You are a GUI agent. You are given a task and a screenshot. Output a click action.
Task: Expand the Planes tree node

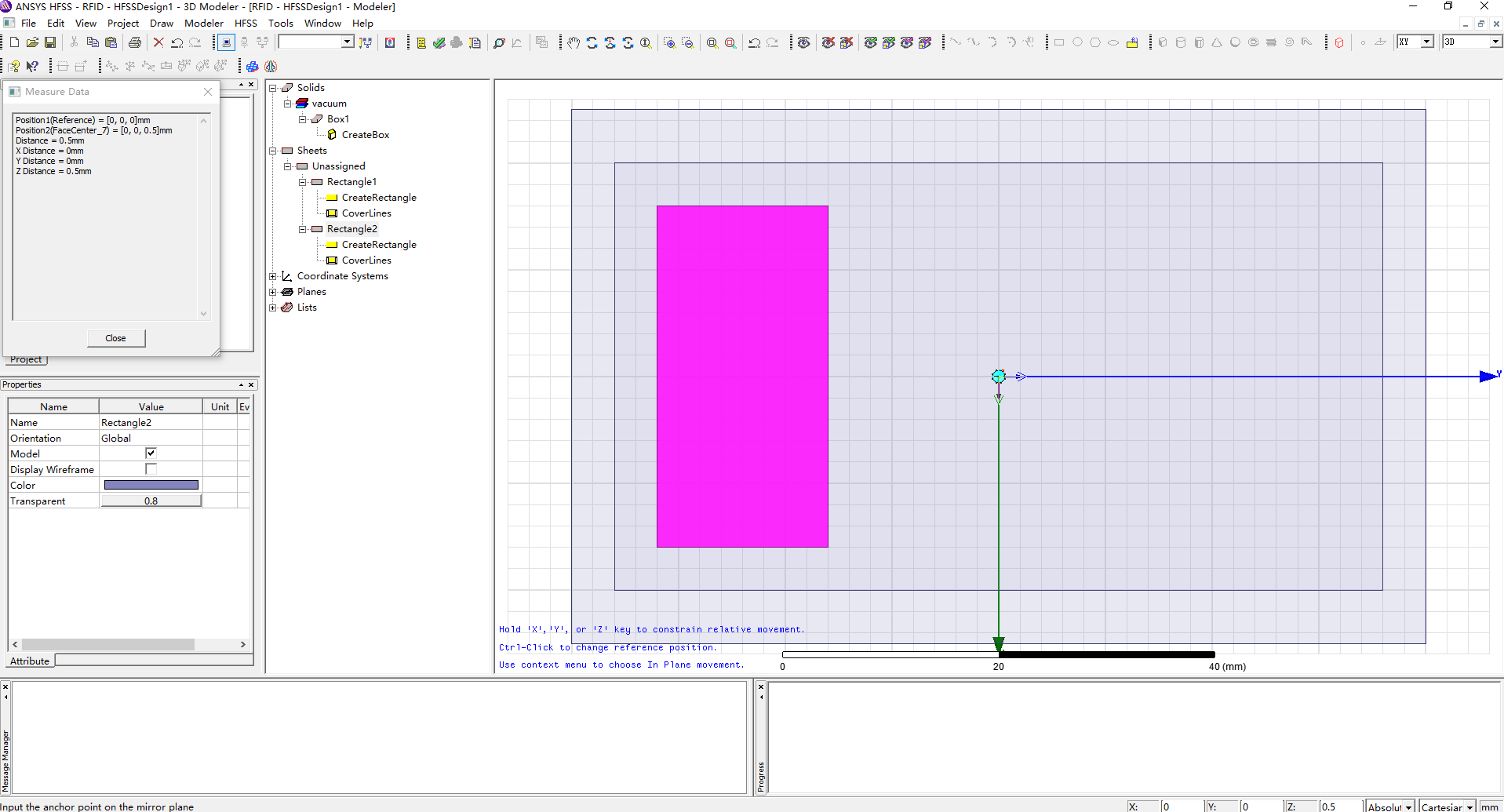tap(273, 292)
